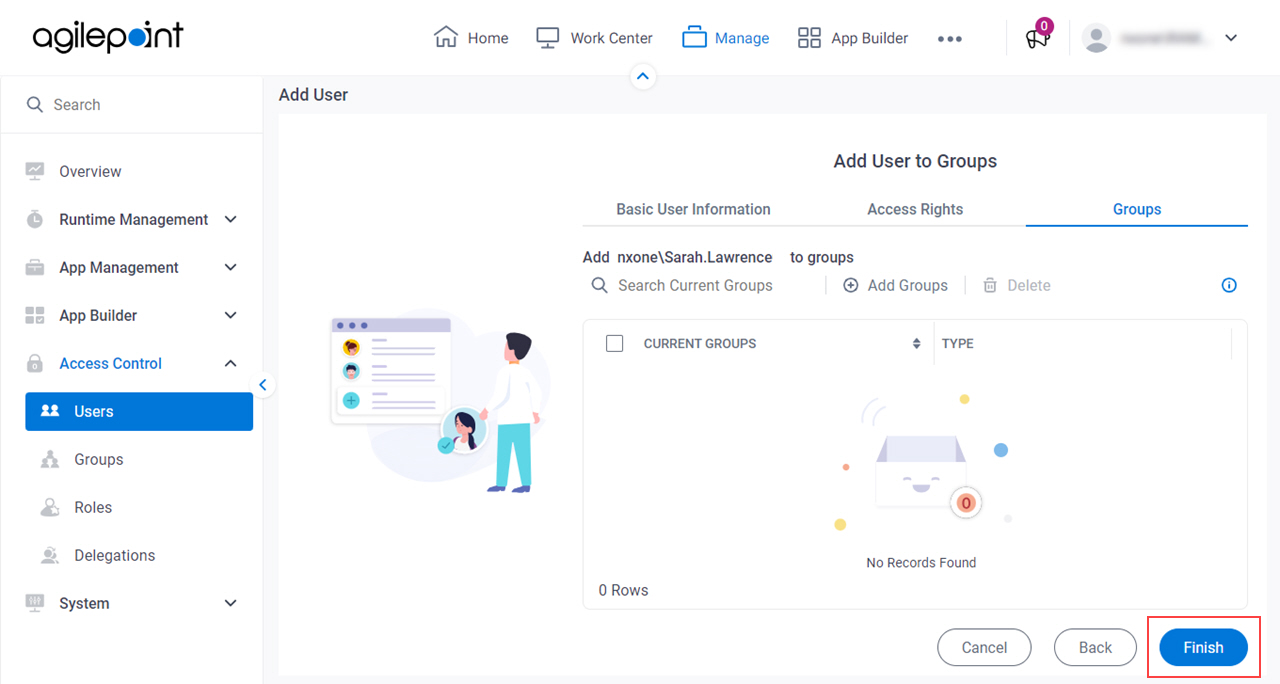Image resolution: width=1280 pixels, height=684 pixels.
Task: Expand the System section chevron
Action: click(x=231, y=603)
